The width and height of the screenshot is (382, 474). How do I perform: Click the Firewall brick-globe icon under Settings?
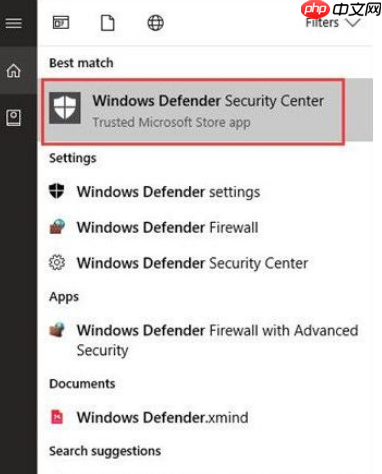click(x=57, y=227)
